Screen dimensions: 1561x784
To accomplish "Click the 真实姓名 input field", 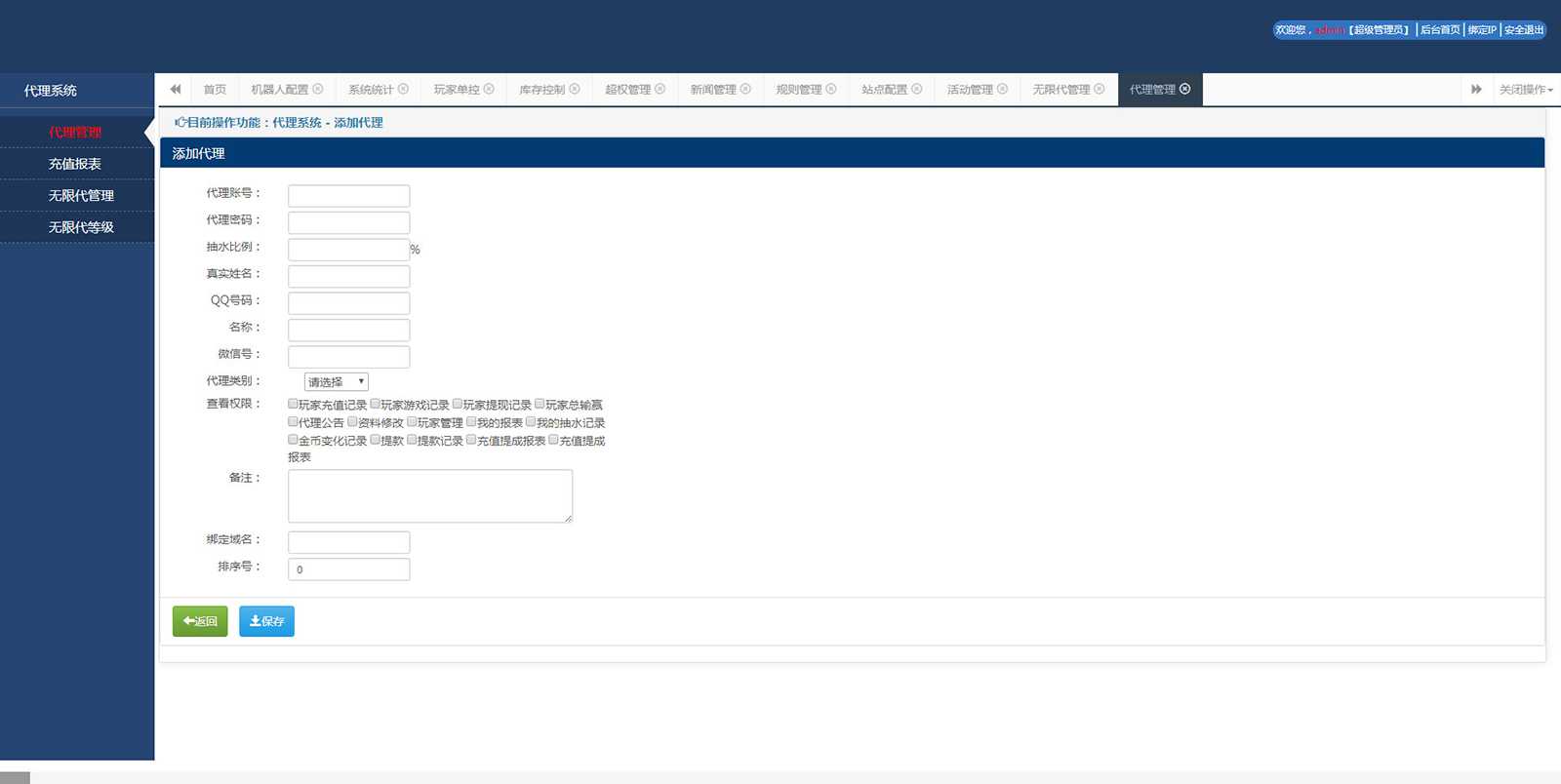I will (x=348, y=276).
